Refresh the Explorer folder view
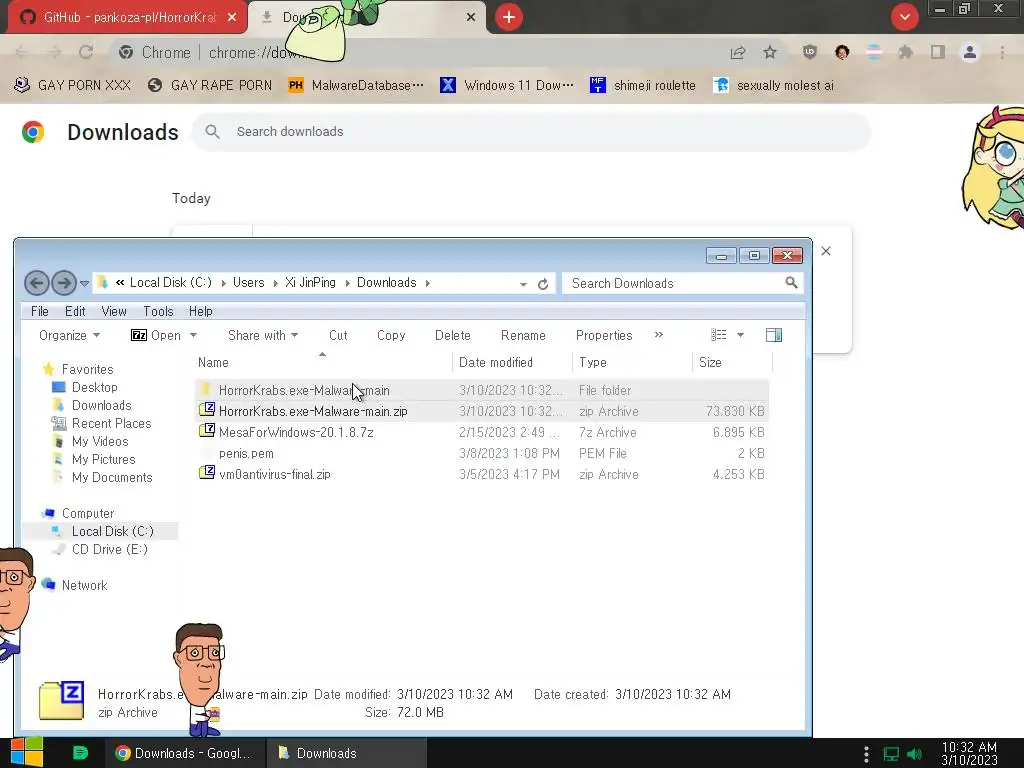The image size is (1024, 768). click(543, 284)
